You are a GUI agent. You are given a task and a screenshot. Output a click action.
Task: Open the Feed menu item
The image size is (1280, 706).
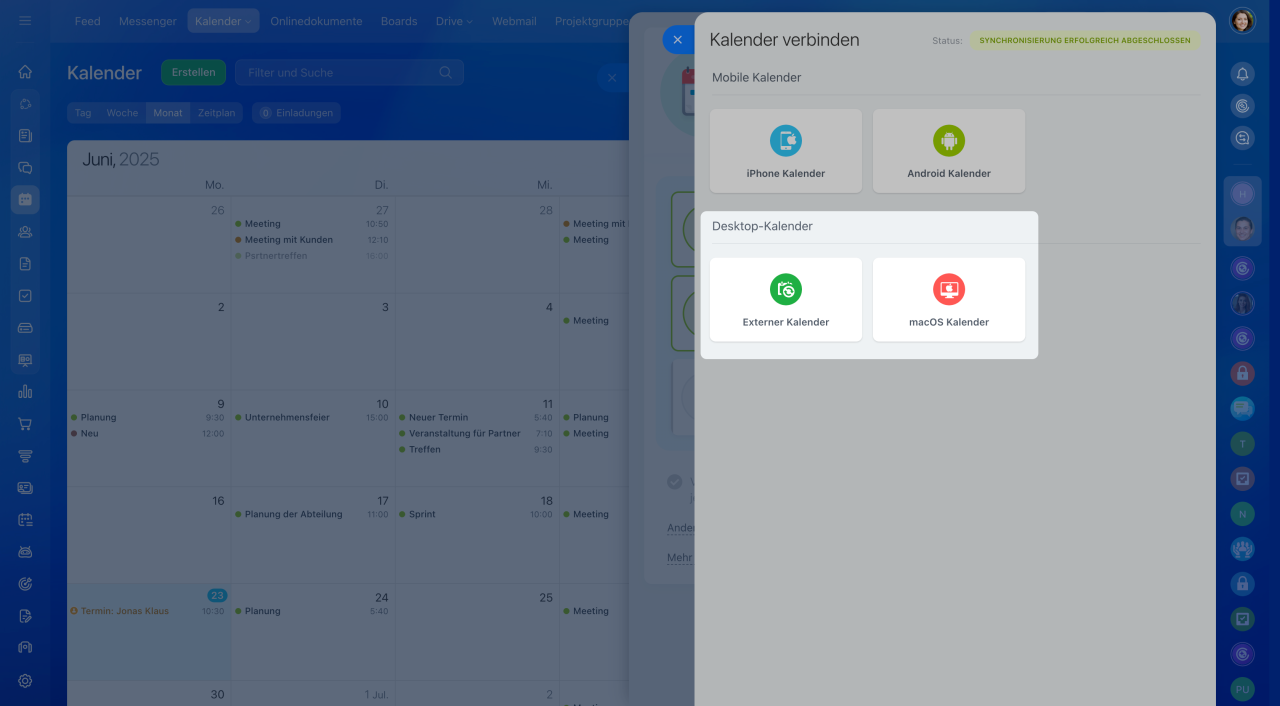[88, 21]
